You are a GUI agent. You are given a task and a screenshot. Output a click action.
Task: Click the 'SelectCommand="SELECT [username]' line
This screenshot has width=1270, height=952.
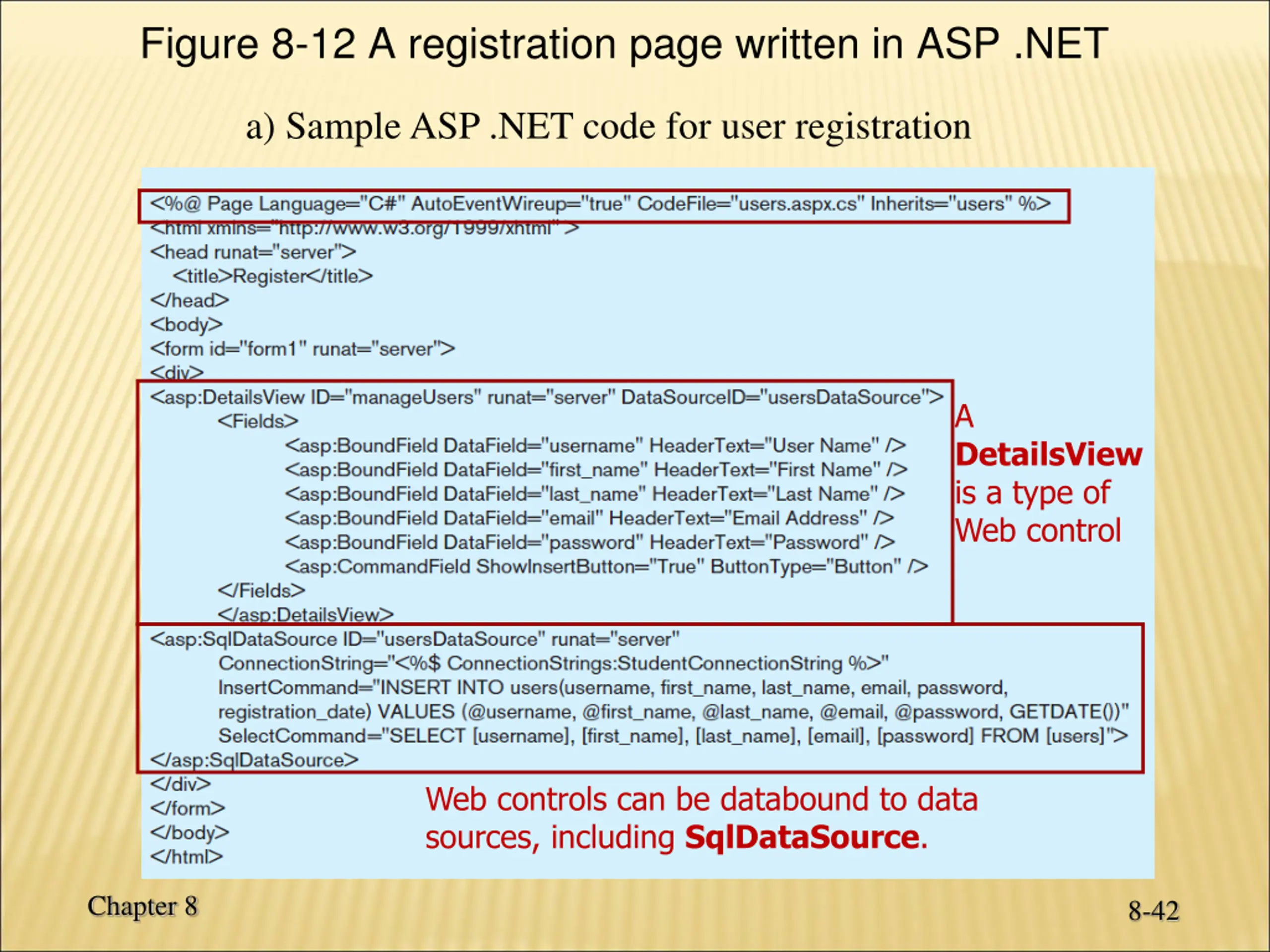point(673,736)
